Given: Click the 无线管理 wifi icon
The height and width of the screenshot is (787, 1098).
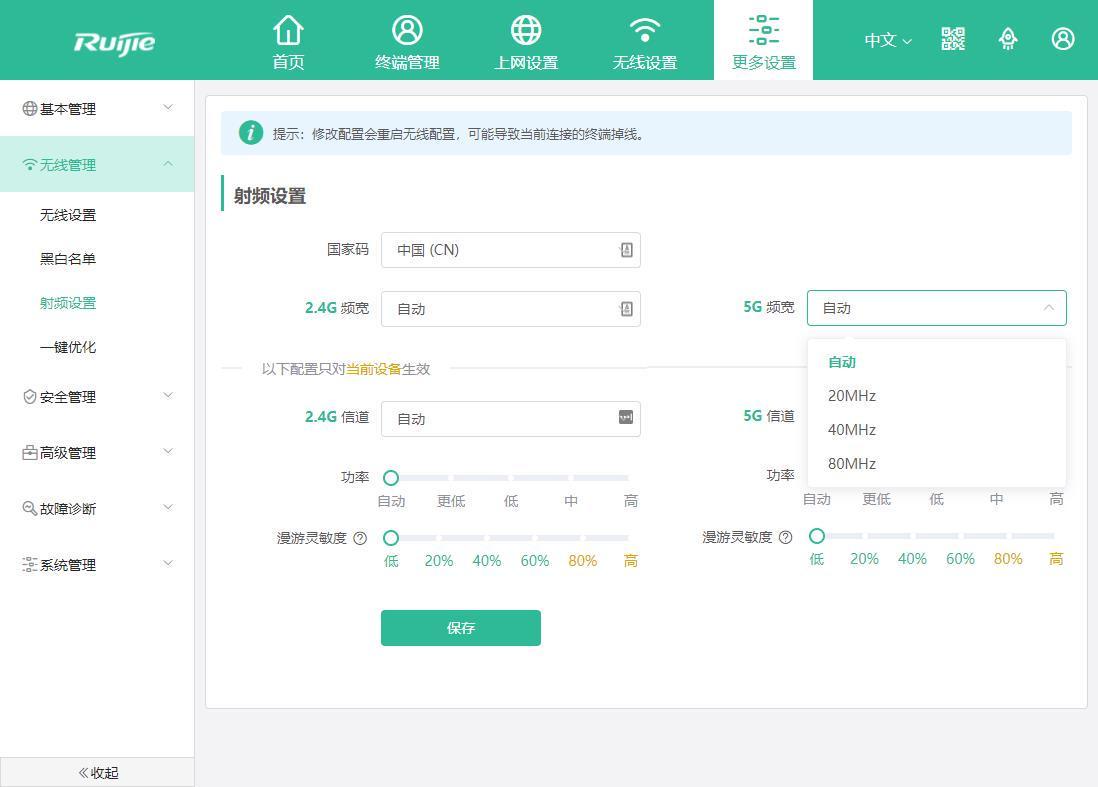Looking at the screenshot, I should (29, 165).
